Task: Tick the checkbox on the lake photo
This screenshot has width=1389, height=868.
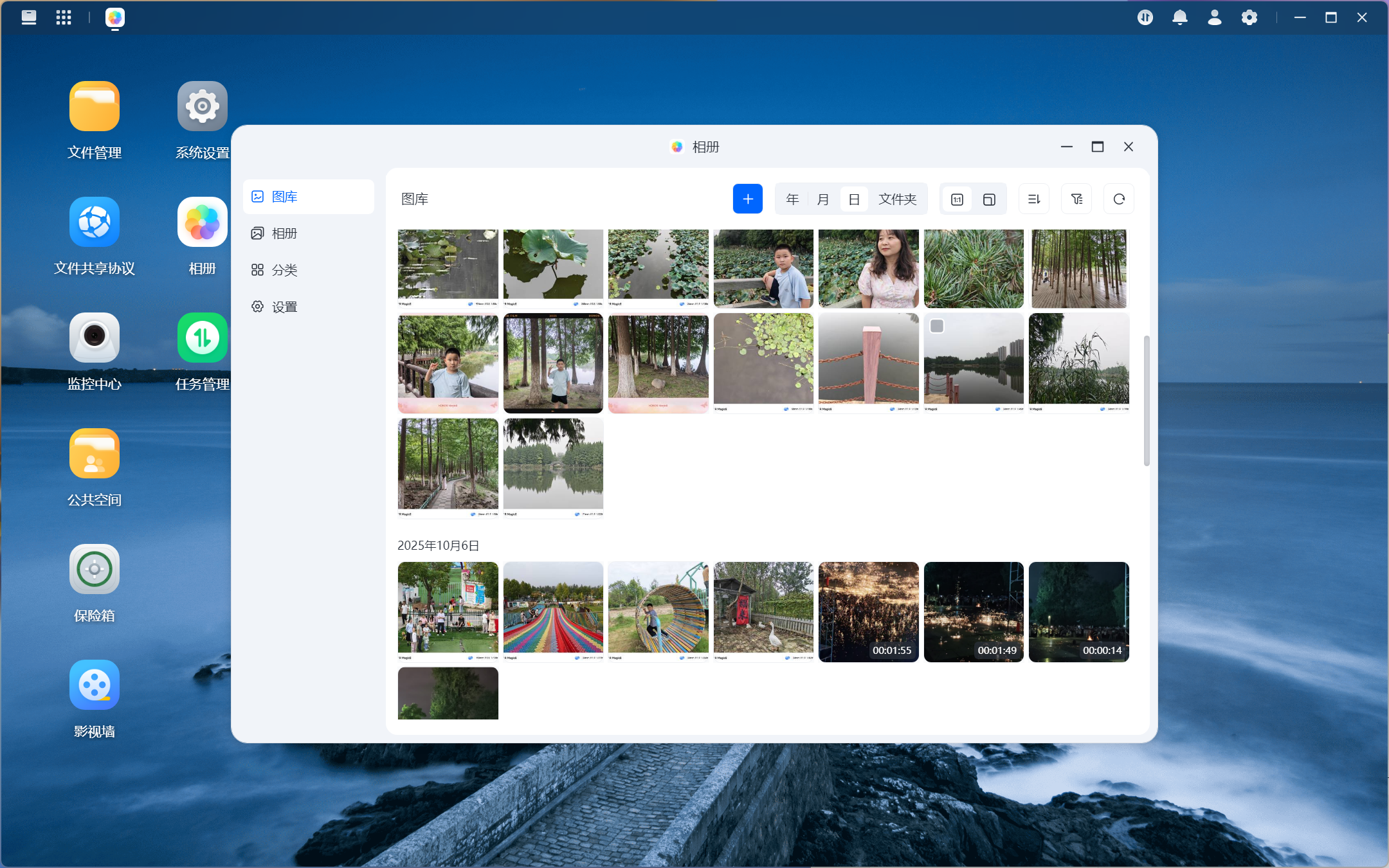Action: pos(937,327)
